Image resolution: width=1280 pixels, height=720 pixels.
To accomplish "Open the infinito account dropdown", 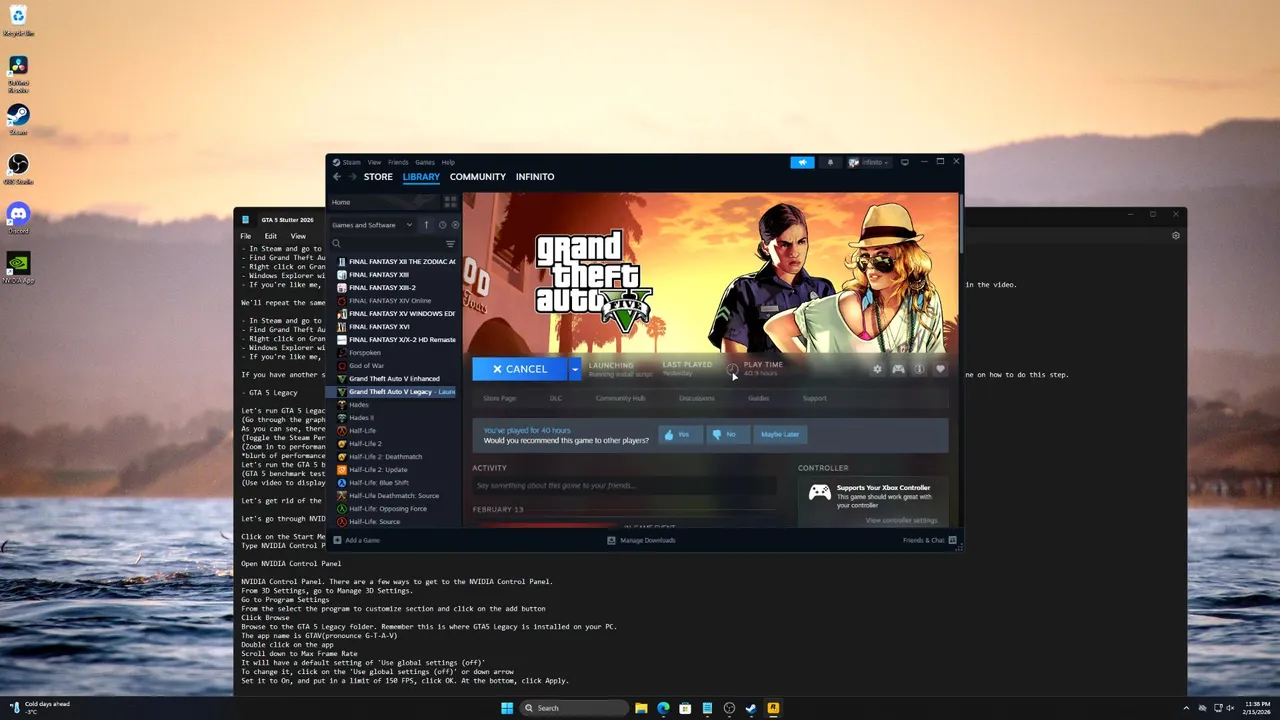I will point(869,162).
